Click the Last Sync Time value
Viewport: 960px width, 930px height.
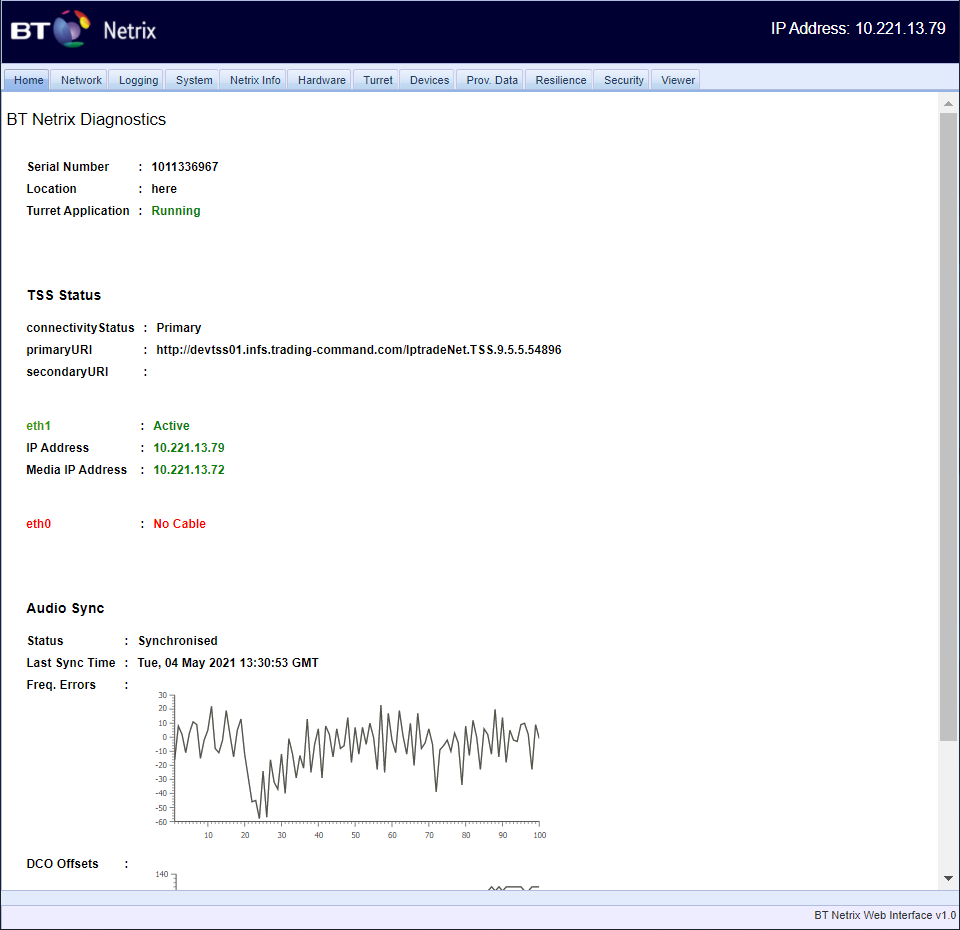point(228,662)
